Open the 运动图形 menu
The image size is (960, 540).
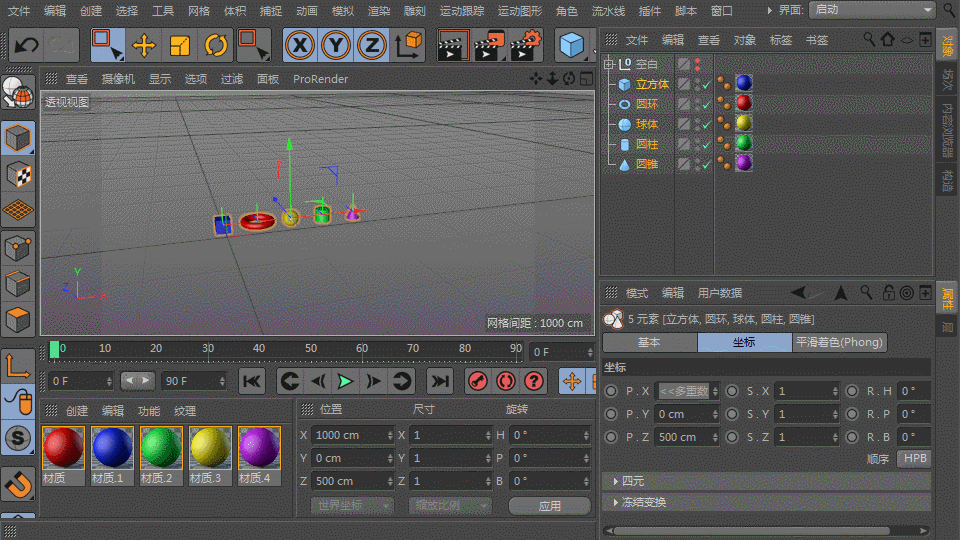519,10
